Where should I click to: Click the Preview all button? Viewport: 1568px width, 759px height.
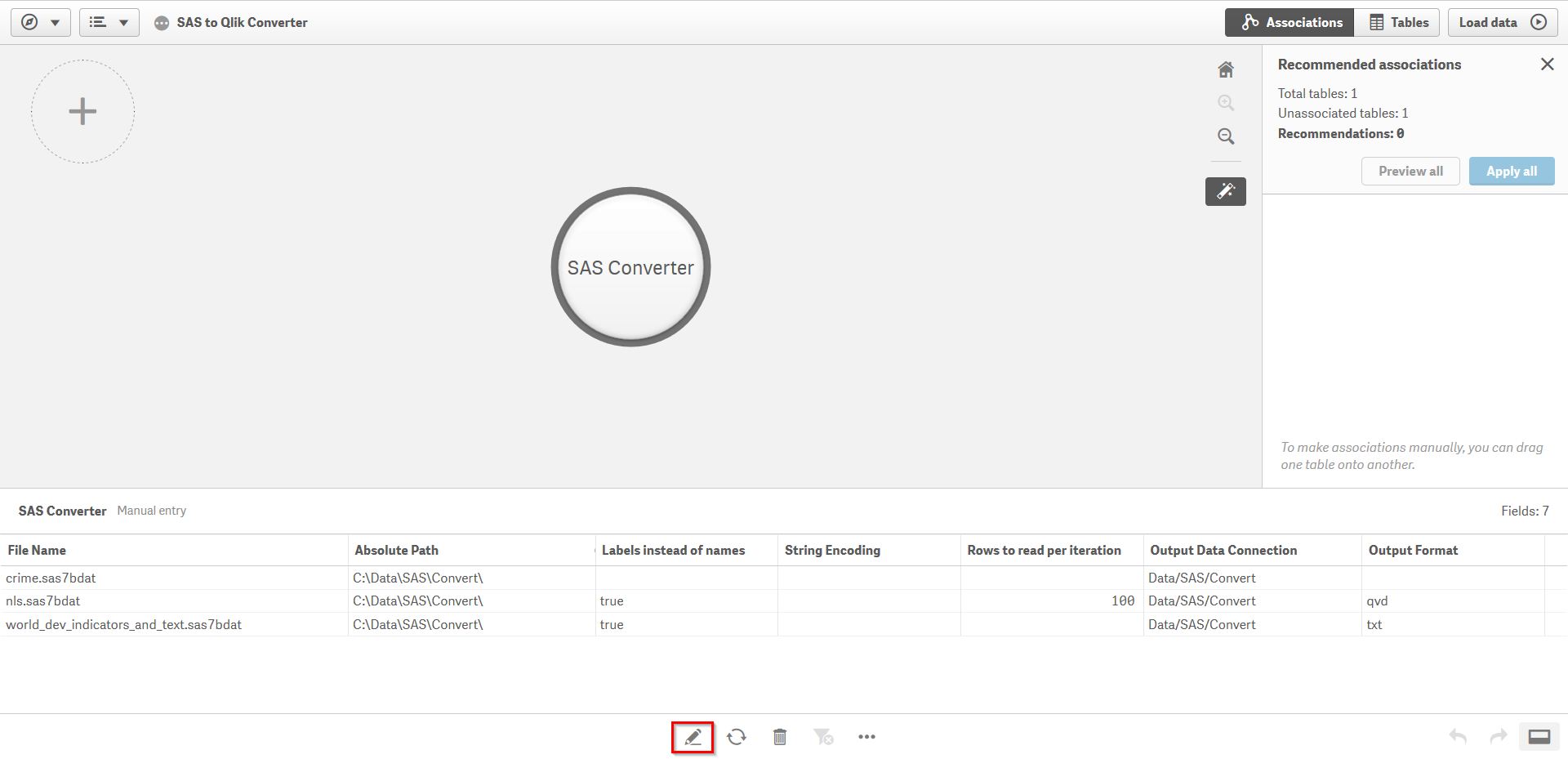coord(1410,171)
